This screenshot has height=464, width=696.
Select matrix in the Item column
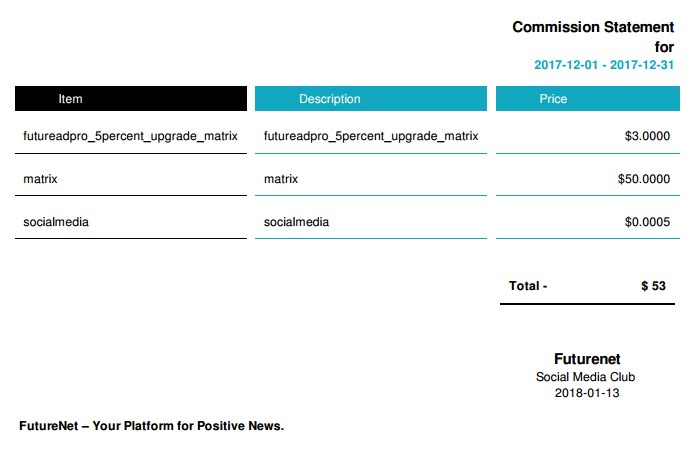coord(40,179)
